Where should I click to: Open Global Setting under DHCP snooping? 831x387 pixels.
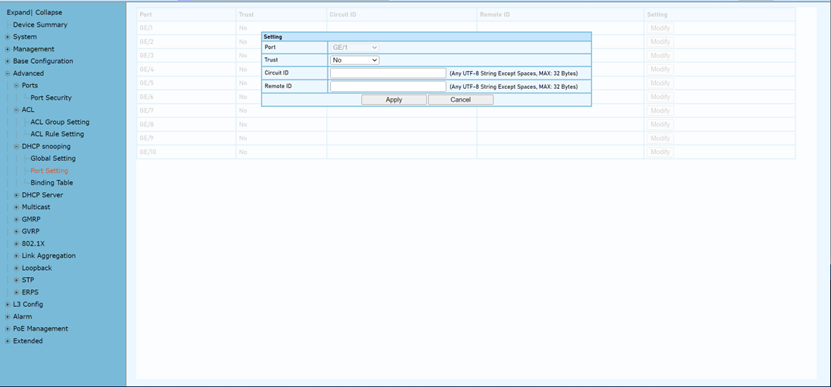coord(53,159)
